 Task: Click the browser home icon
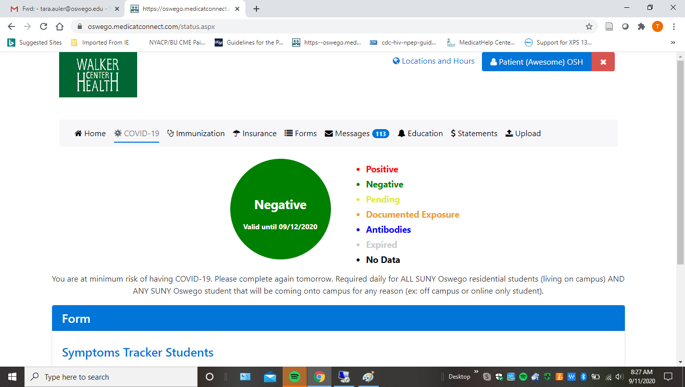[x=59, y=27]
